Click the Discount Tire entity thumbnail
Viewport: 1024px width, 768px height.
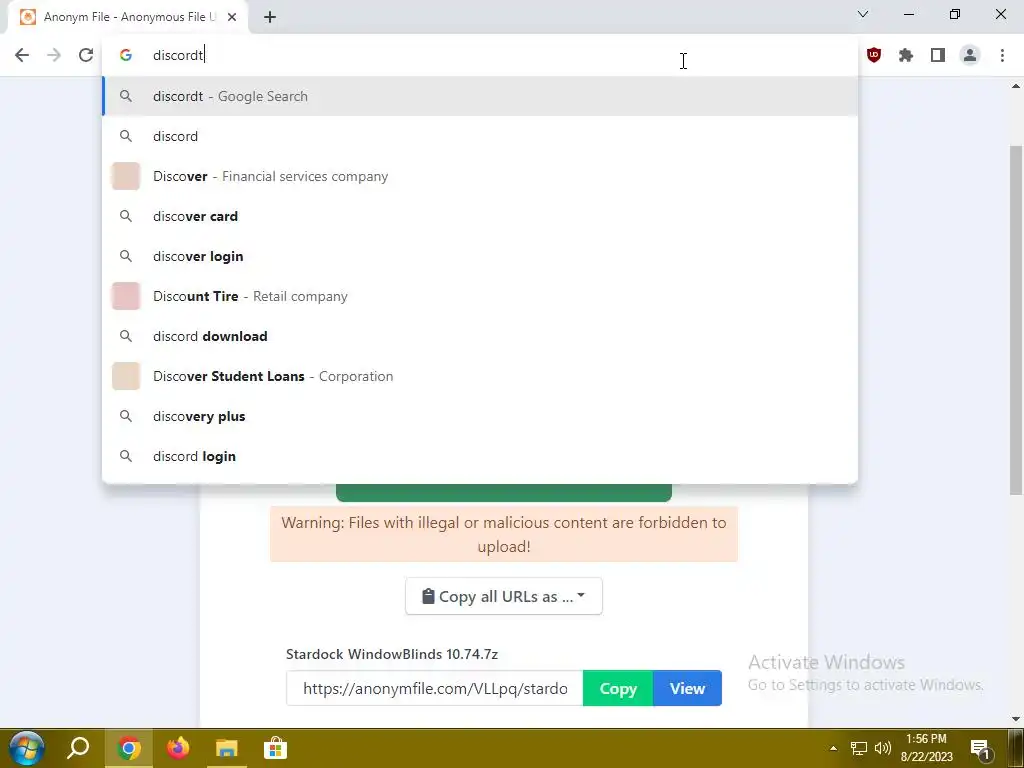click(126, 296)
